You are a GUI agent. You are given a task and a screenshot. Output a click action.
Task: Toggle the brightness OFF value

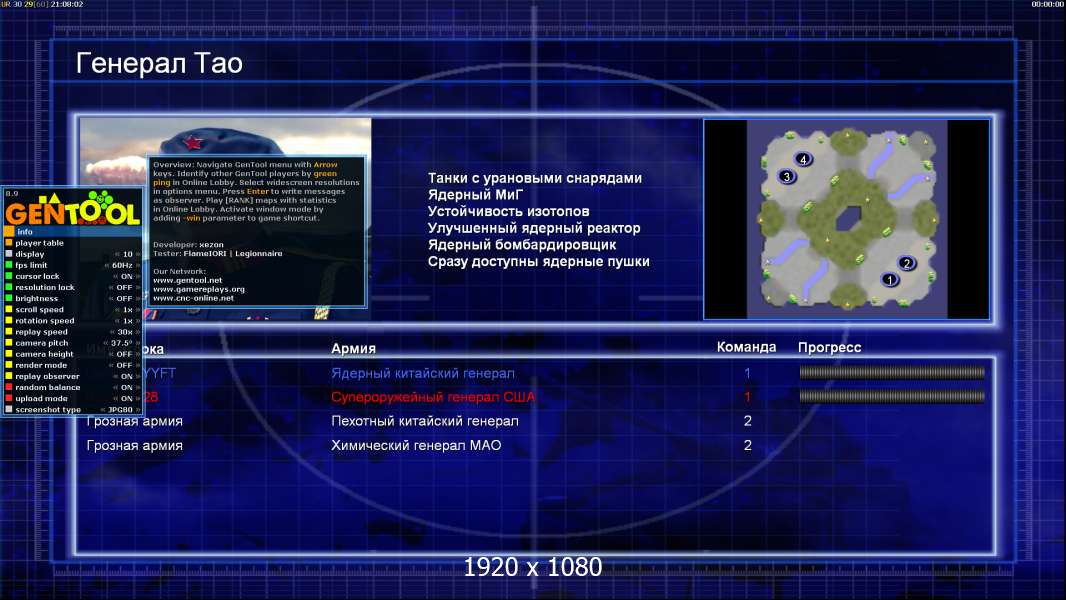124,298
